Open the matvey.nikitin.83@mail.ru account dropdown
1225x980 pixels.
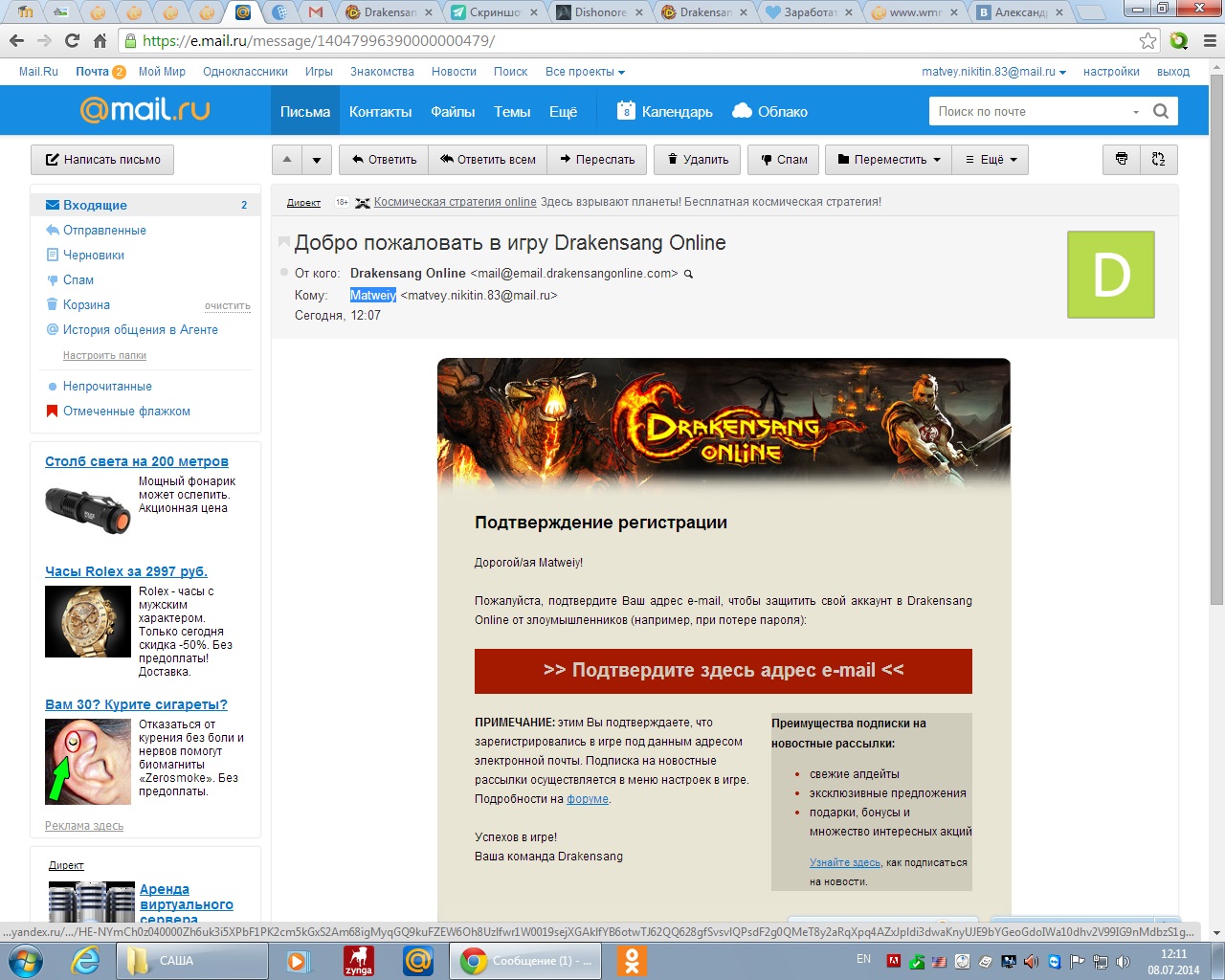[x=993, y=72]
